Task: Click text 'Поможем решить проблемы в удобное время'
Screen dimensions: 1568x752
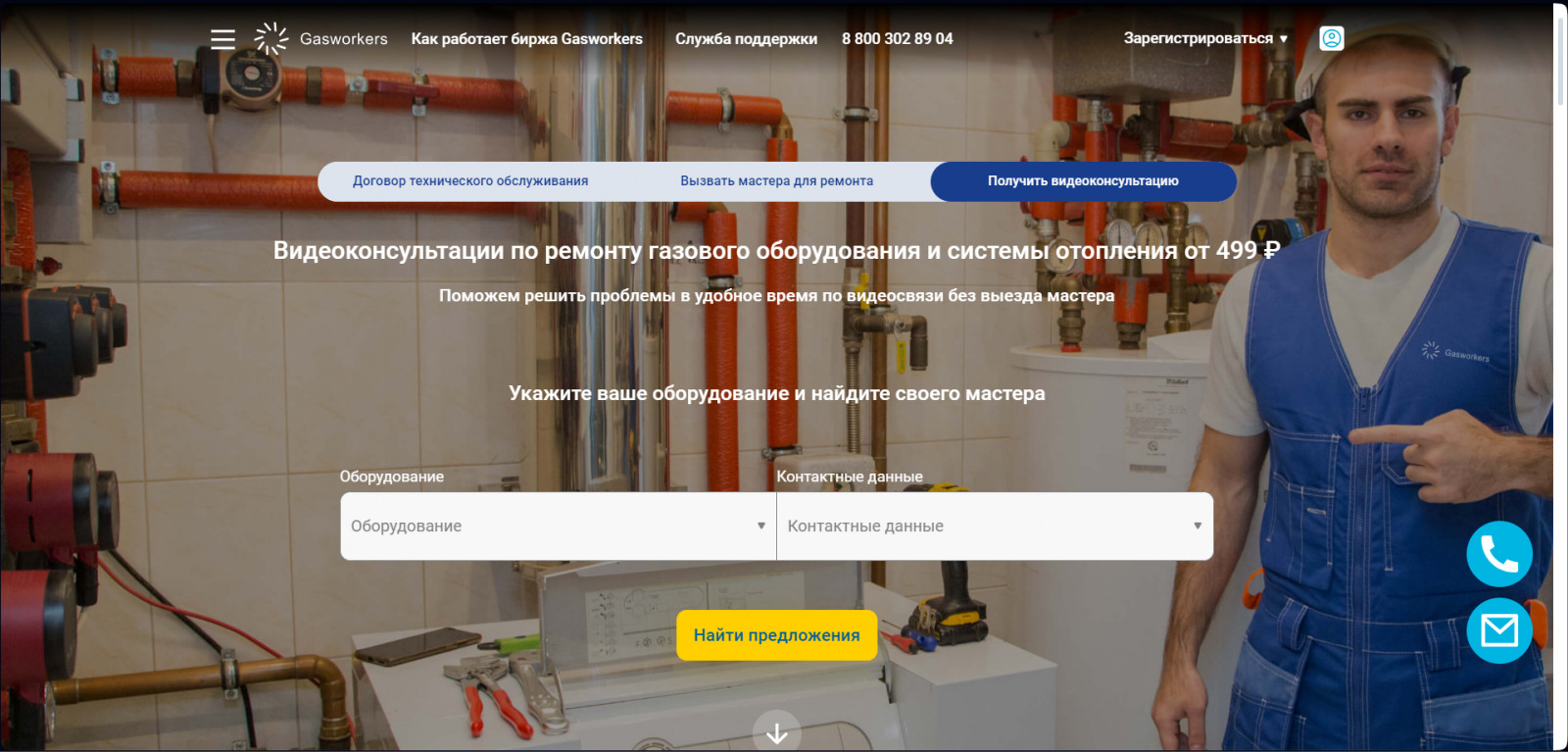Action: click(628, 296)
